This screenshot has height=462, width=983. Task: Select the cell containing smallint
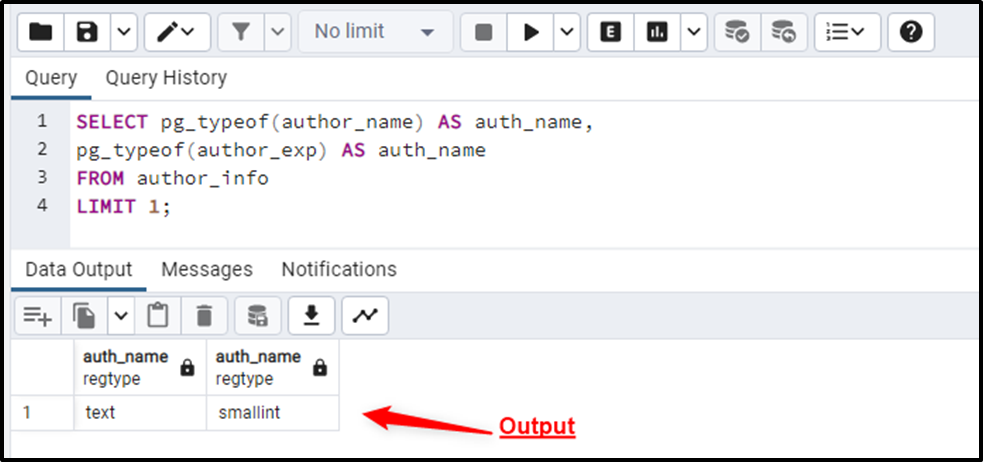pos(273,412)
